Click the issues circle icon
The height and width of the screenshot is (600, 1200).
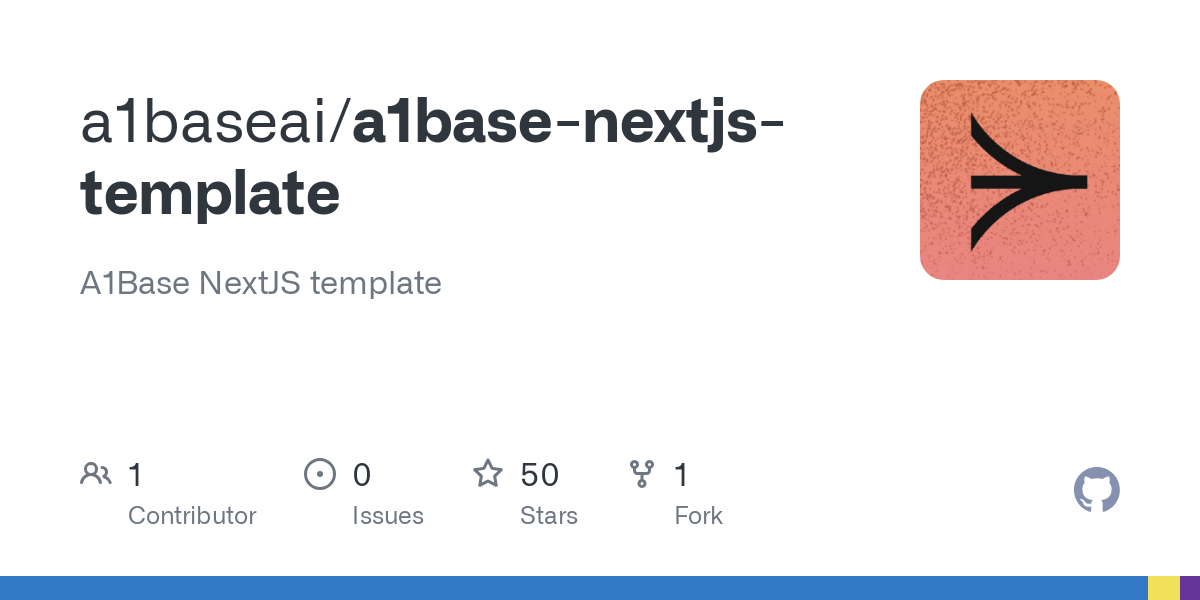(319, 474)
